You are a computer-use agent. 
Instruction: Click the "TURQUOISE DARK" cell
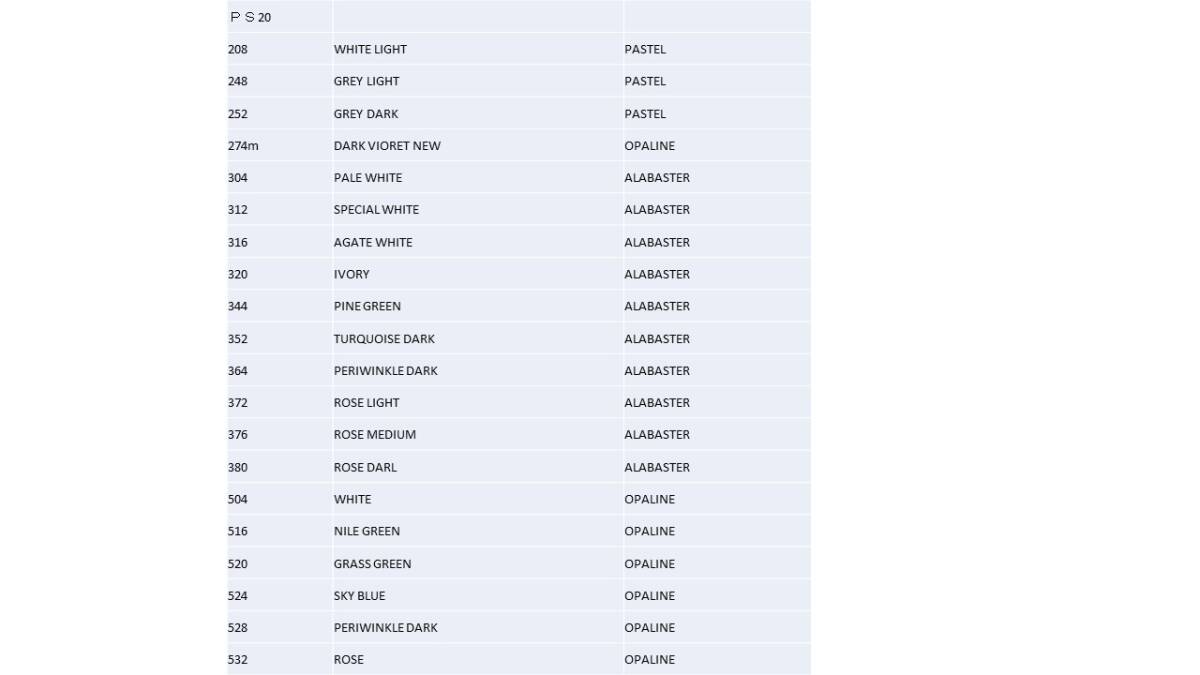click(384, 339)
